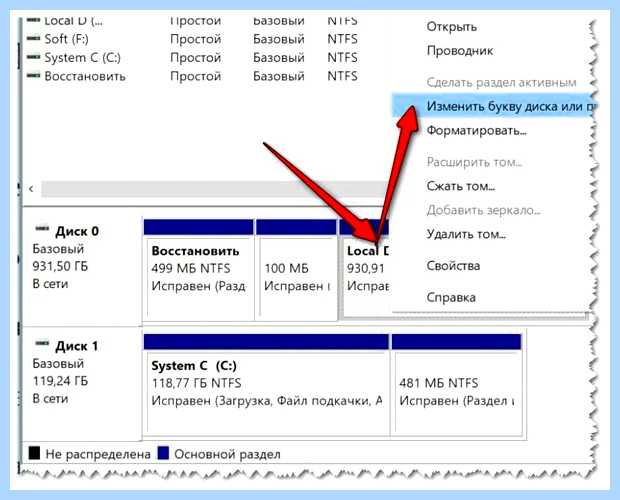Image resolution: width=620 pixels, height=500 pixels.
Task: Click the horizontal scrollbar track of the volume list
Action: pos(214,189)
